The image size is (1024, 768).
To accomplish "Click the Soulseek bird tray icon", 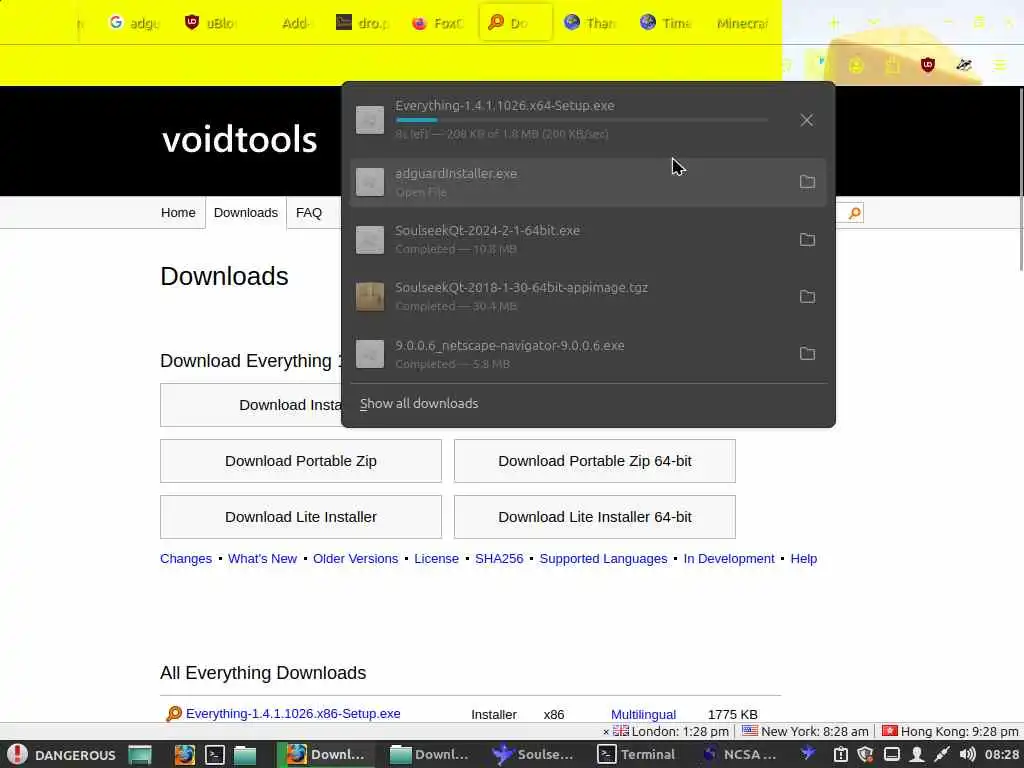I will (808, 754).
